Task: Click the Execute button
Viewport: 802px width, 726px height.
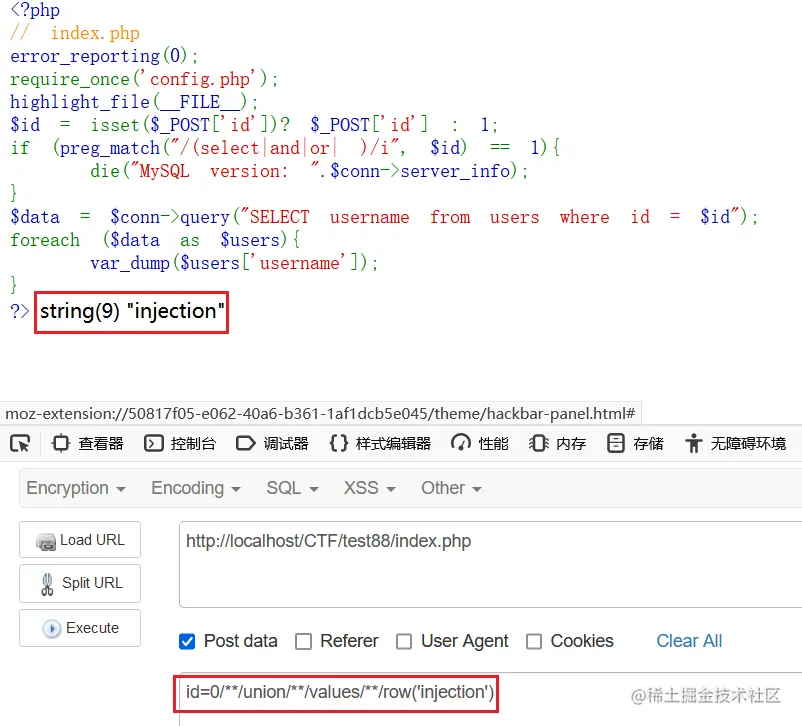Action: (80, 628)
